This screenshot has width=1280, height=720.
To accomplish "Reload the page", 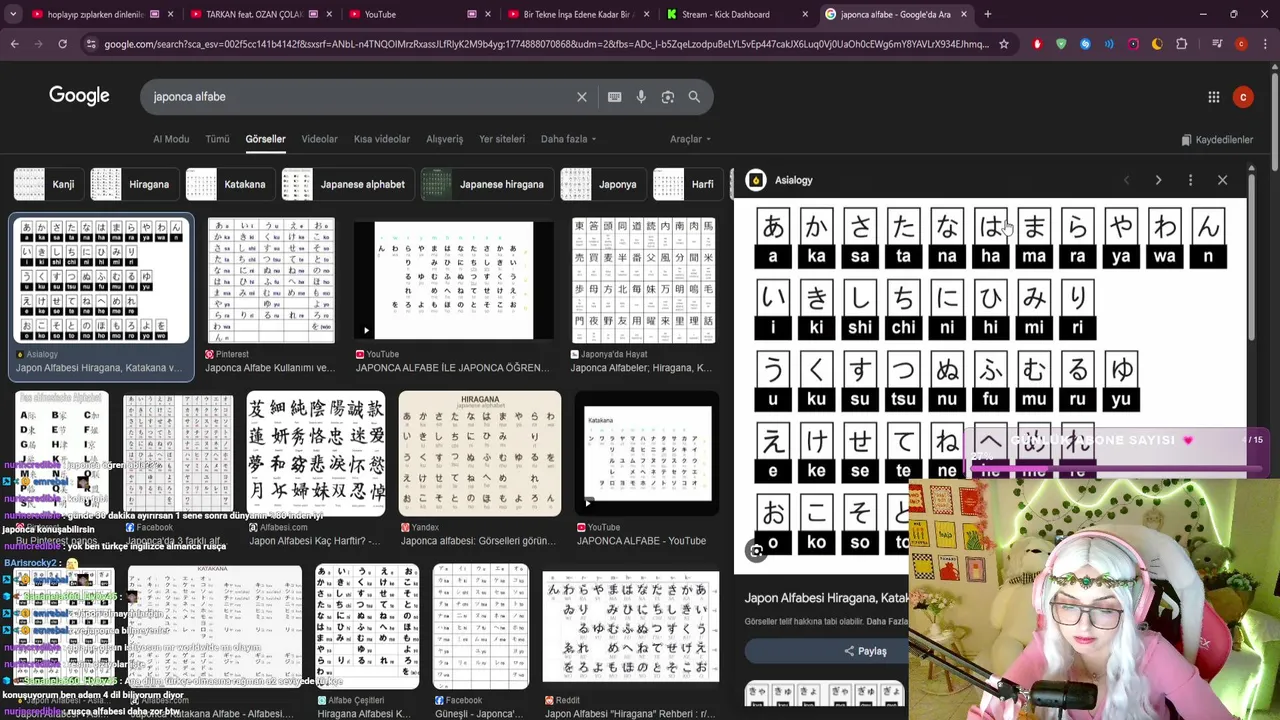I will (62, 44).
